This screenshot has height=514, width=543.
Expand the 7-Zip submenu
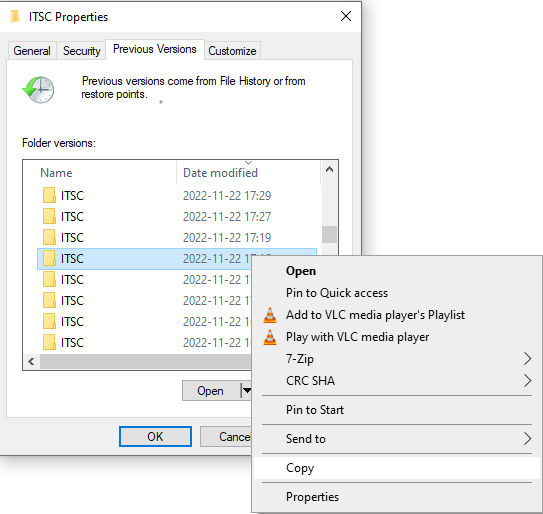[x=527, y=359]
